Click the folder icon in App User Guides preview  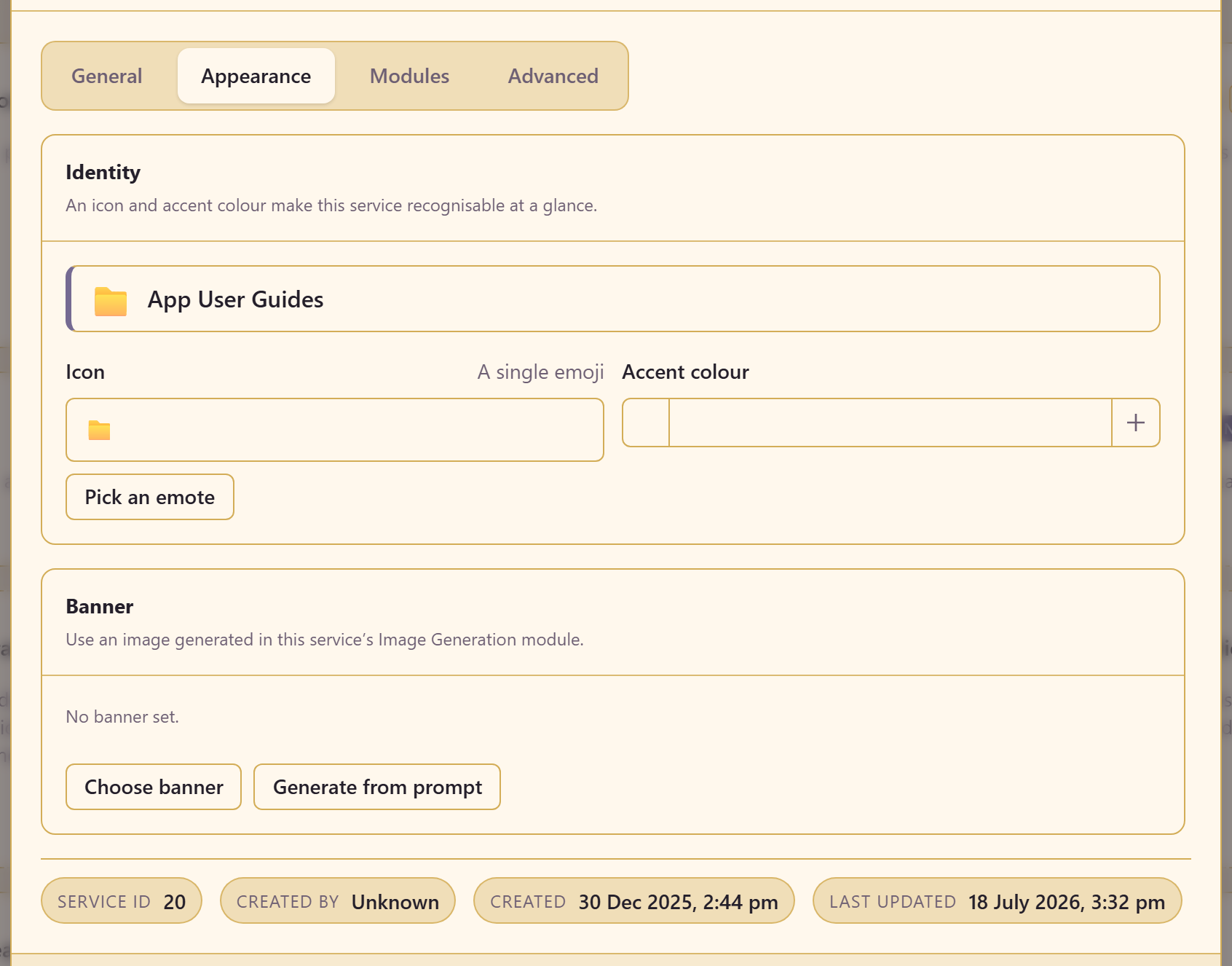tap(111, 301)
